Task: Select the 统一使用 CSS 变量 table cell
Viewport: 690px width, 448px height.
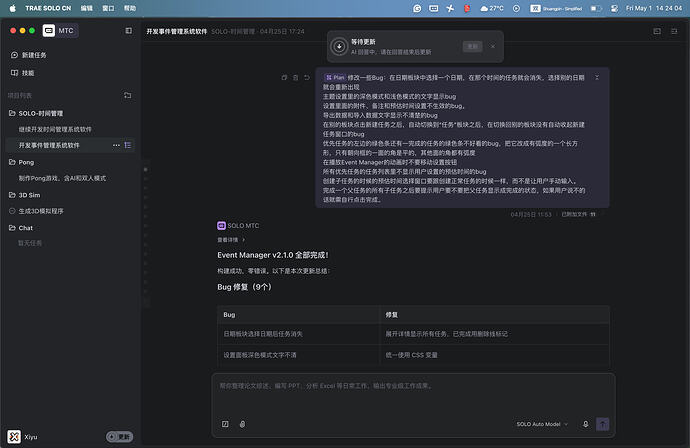Action: [495, 355]
